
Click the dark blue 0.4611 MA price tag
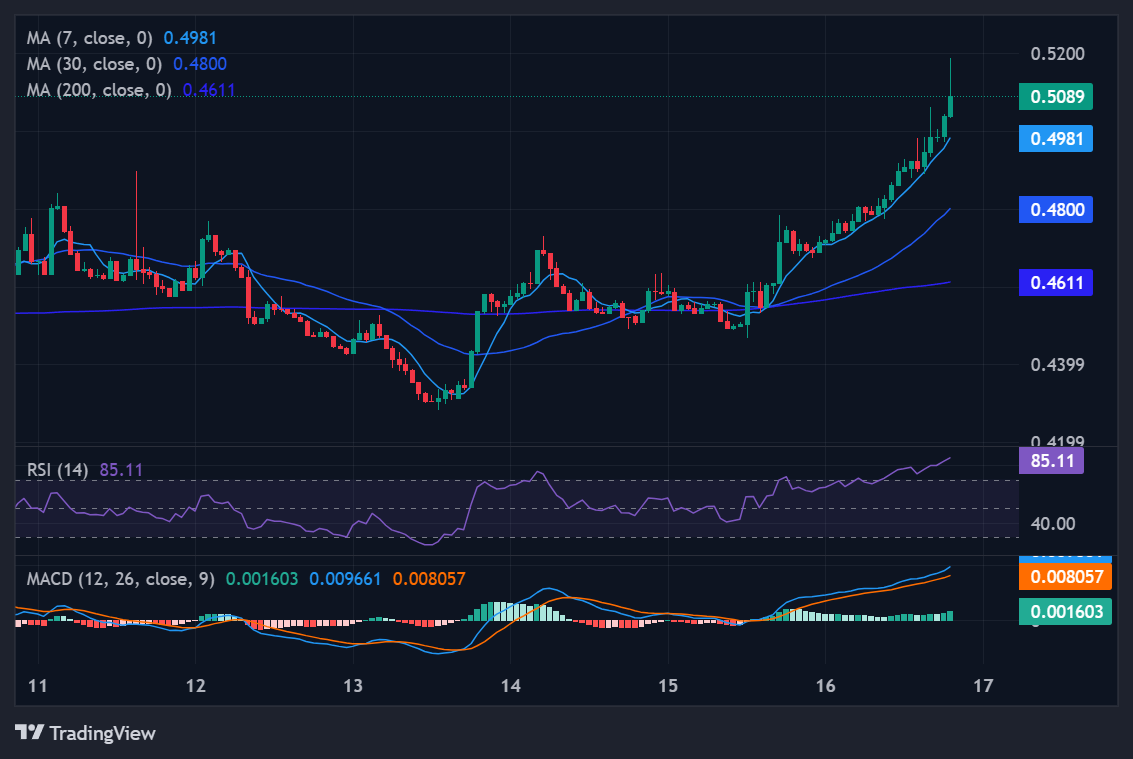coord(1055,283)
